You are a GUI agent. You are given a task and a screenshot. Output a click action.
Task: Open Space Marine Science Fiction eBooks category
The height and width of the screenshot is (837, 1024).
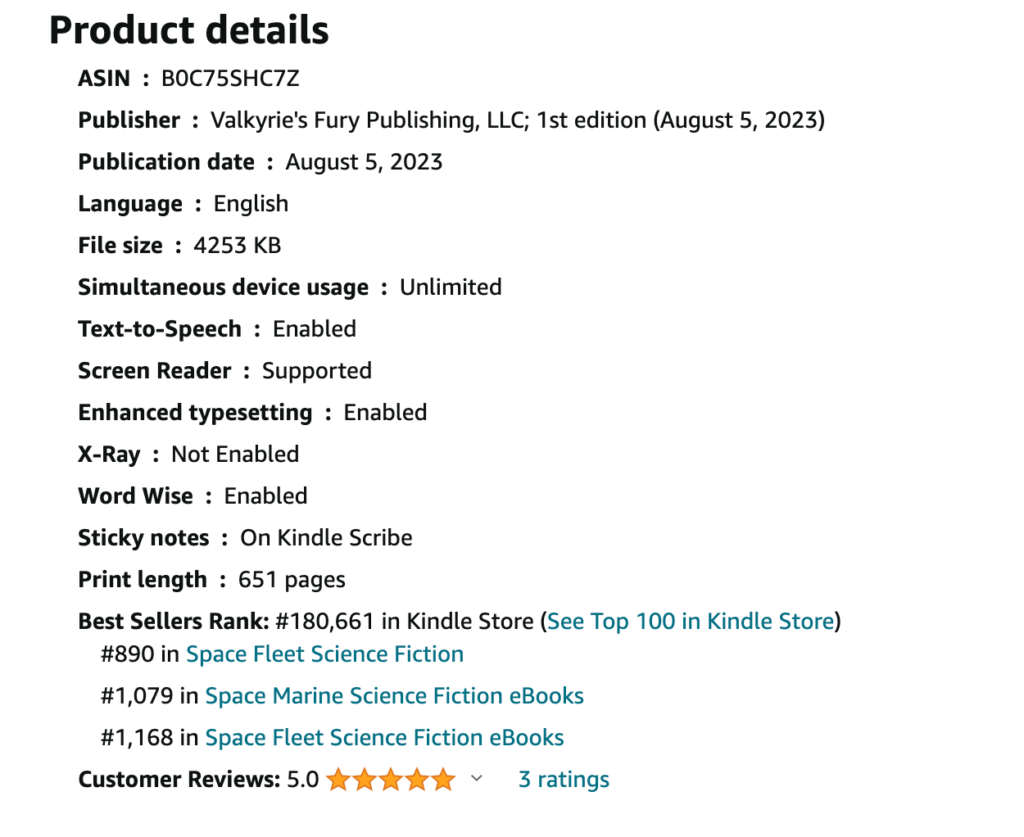click(x=394, y=696)
